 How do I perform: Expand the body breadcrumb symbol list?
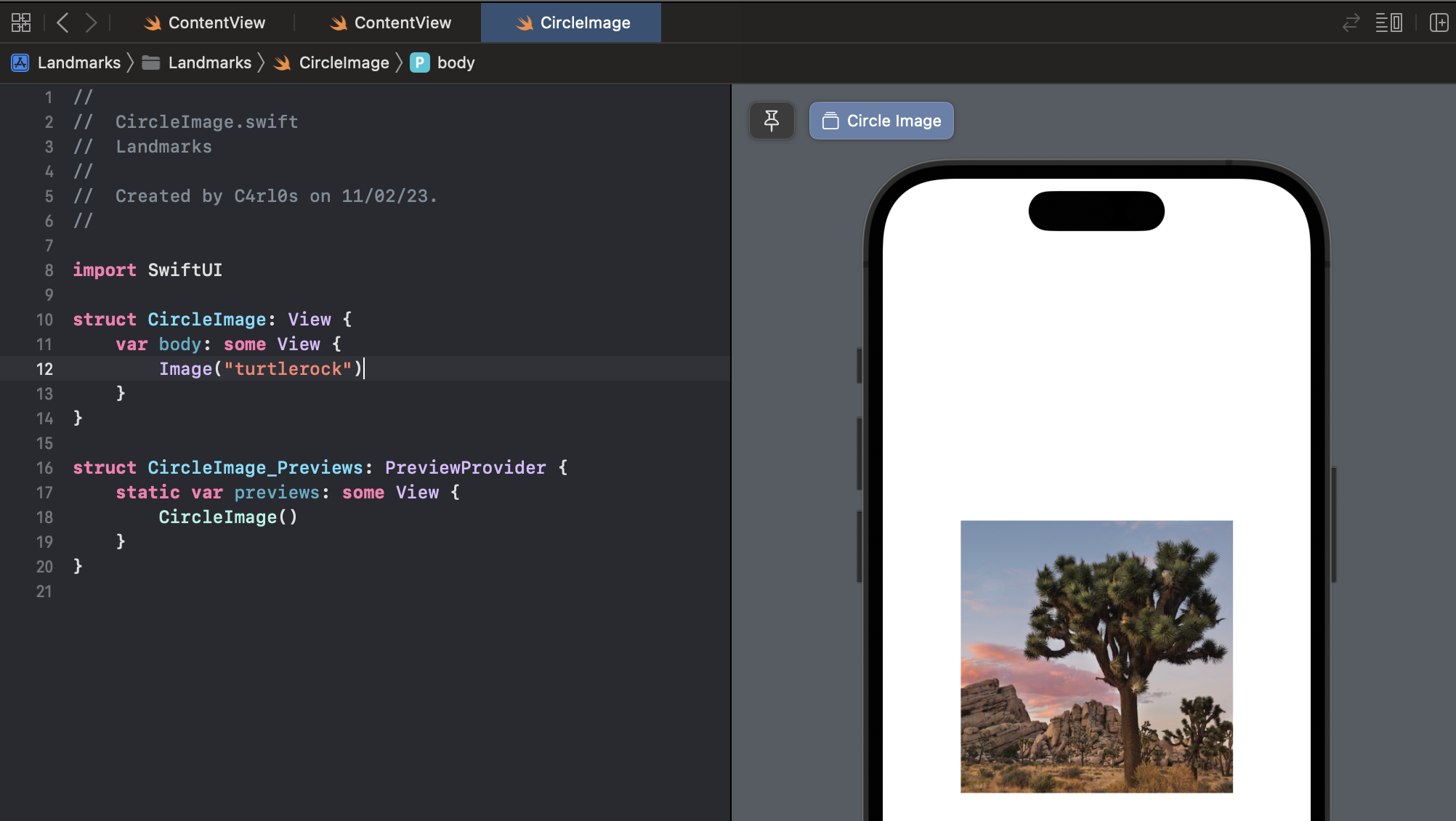(456, 62)
